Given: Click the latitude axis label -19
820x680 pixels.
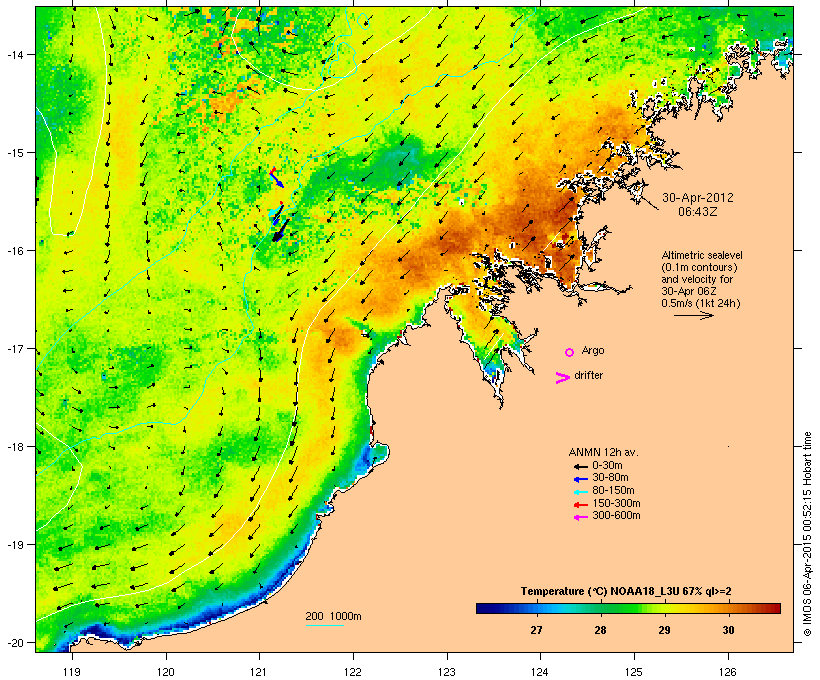Looking at the screenshot, I should tap(14, 545).
